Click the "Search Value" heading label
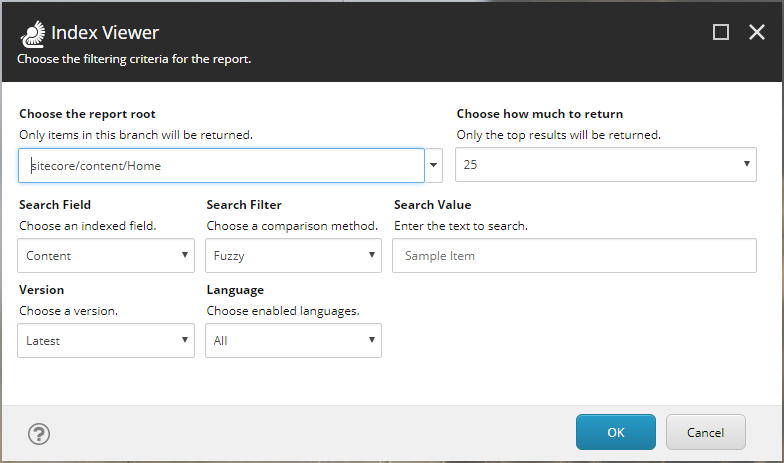Viewport: 784px width, 463px height. [432, 205]
